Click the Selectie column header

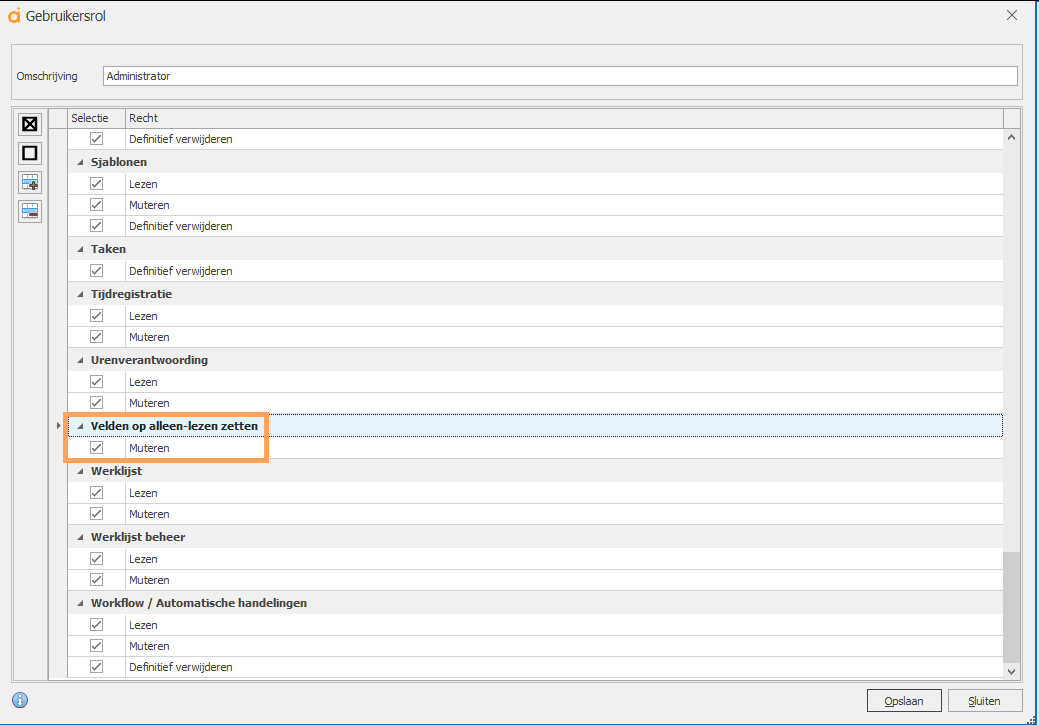96,118
